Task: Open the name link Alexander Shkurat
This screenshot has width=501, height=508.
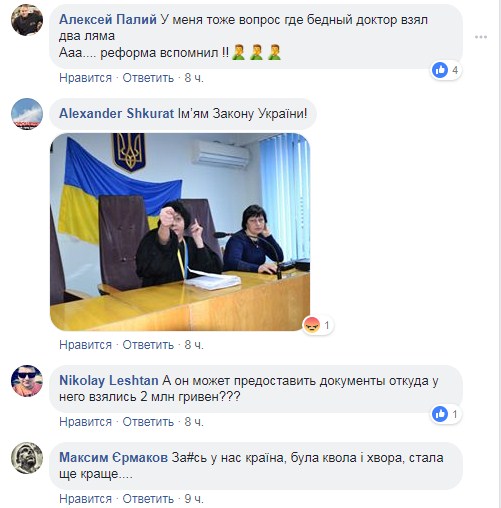Action: 116,114
